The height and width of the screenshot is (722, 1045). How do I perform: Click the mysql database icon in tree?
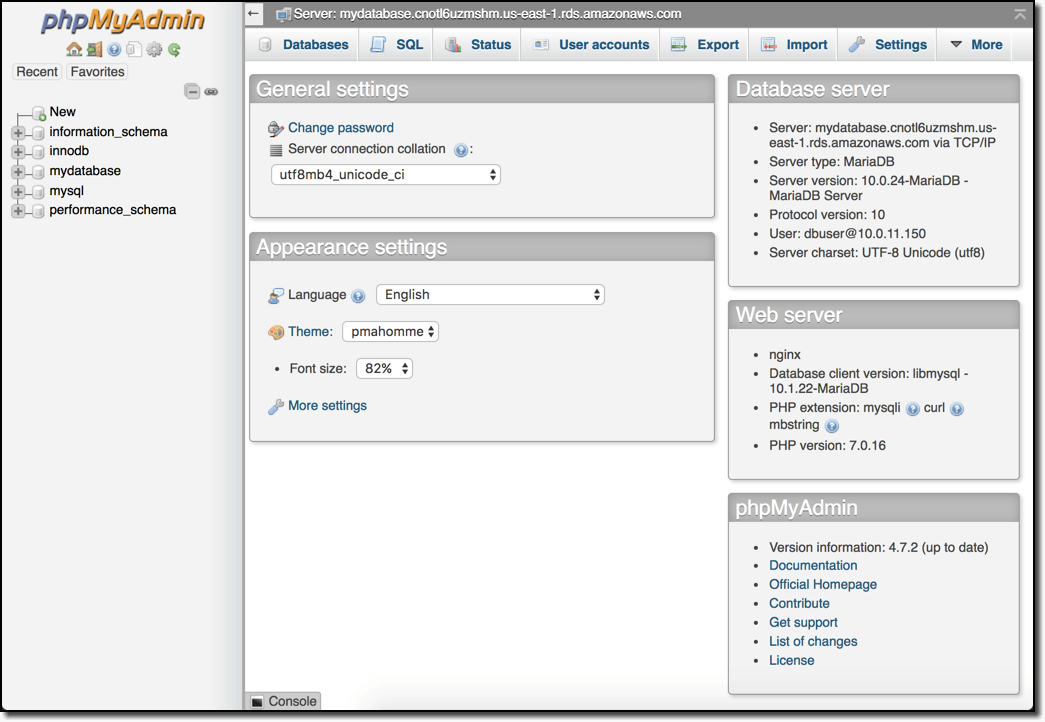pos(38,191)
